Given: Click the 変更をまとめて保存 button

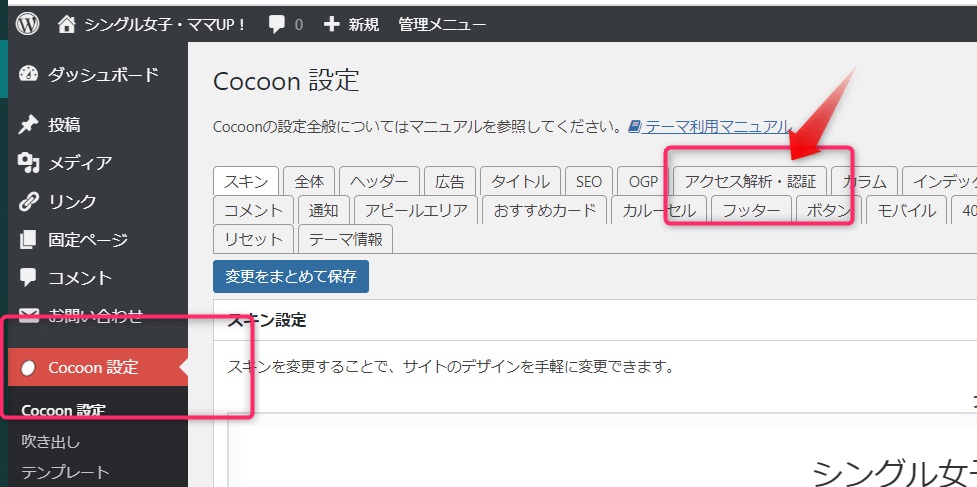Looking at the screenshot, I should click(291, 276).
